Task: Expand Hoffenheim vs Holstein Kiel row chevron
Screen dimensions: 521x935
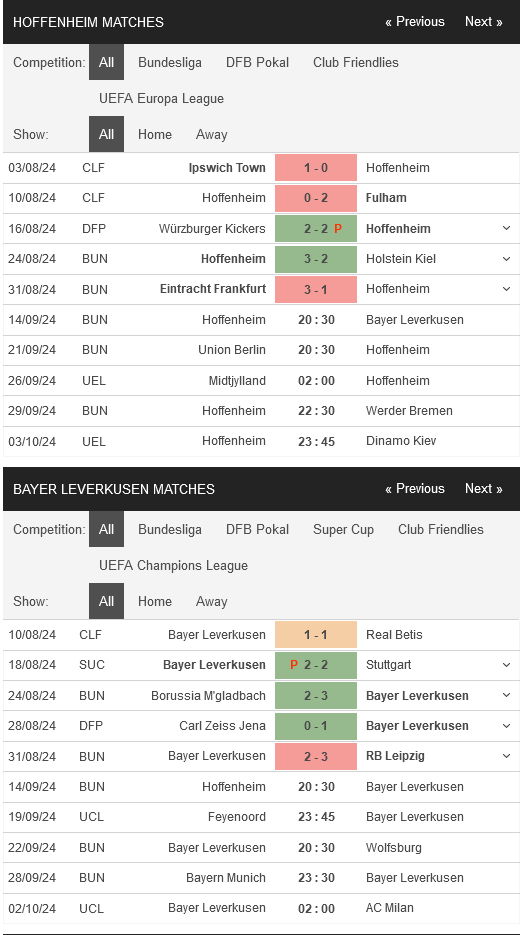Action: click(x=506, y=259)
